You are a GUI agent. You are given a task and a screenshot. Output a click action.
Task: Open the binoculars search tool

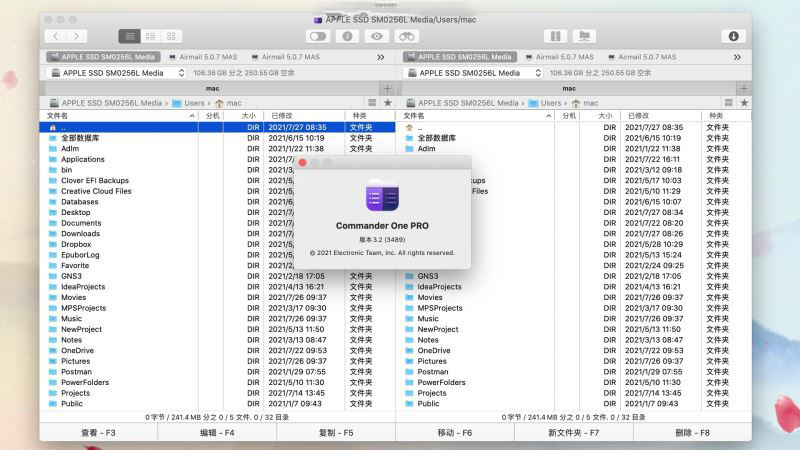407,36
